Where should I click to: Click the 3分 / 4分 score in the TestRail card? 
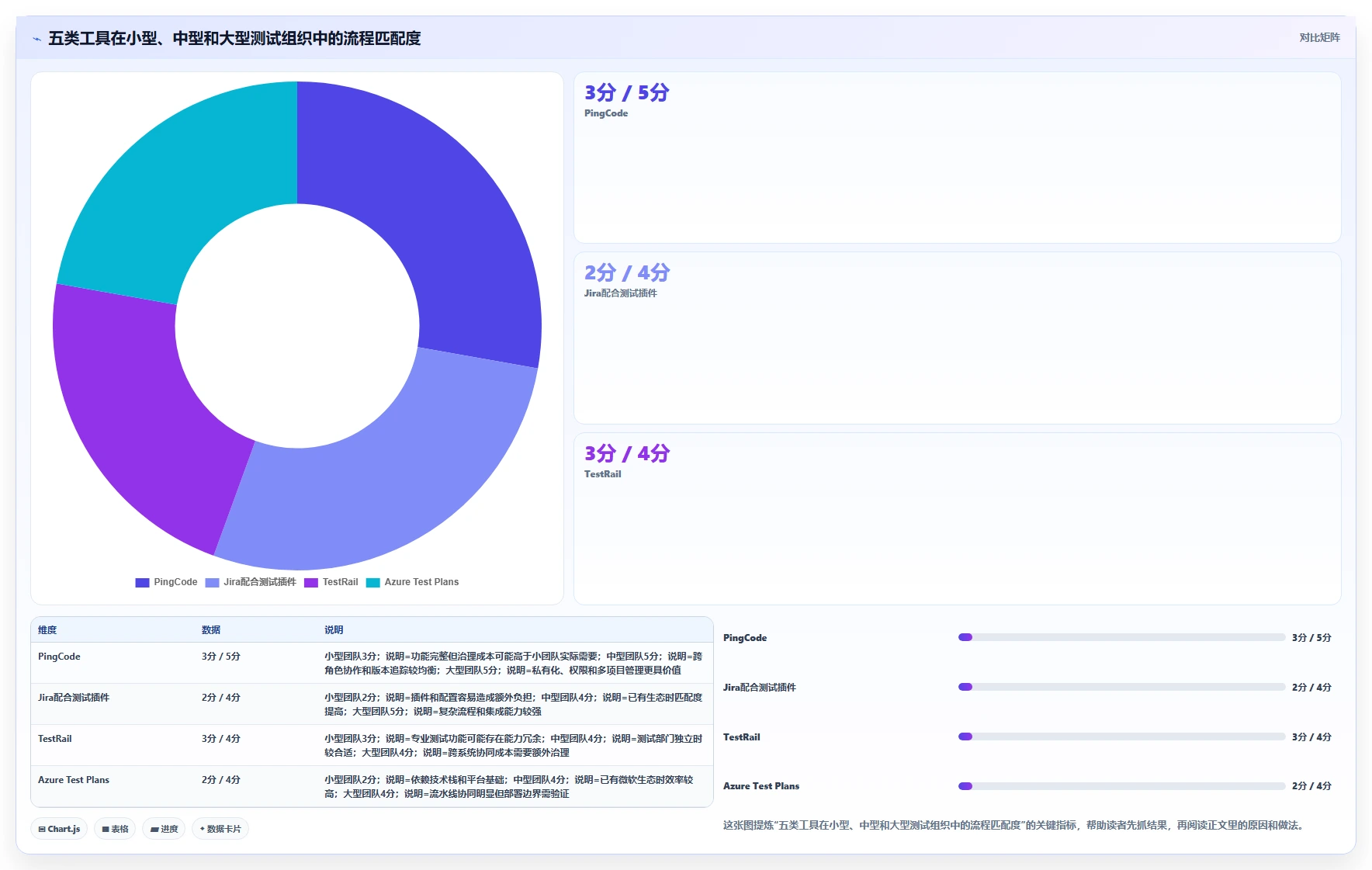[x=627, y=453]
